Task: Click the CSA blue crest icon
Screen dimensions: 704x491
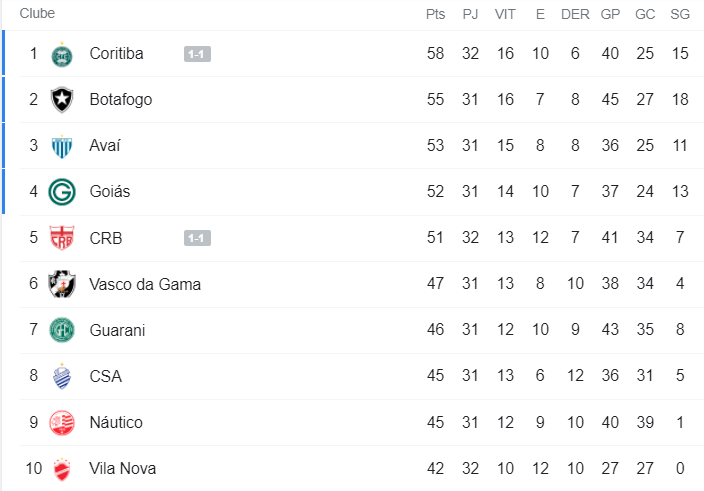Action: tap(62, 376)
